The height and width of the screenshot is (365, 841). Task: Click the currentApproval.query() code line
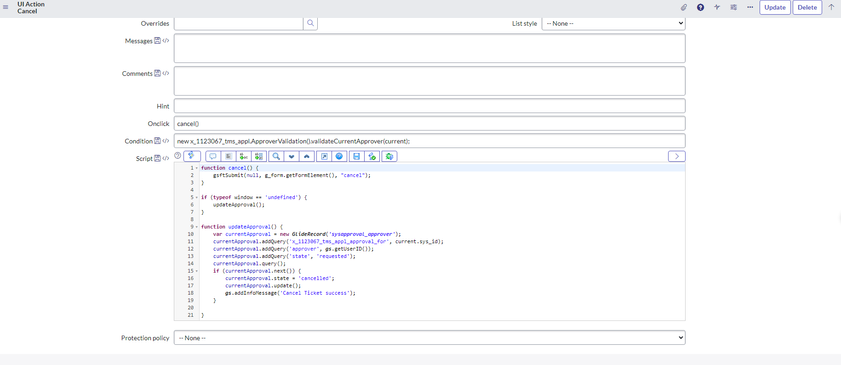pos(249,264)
